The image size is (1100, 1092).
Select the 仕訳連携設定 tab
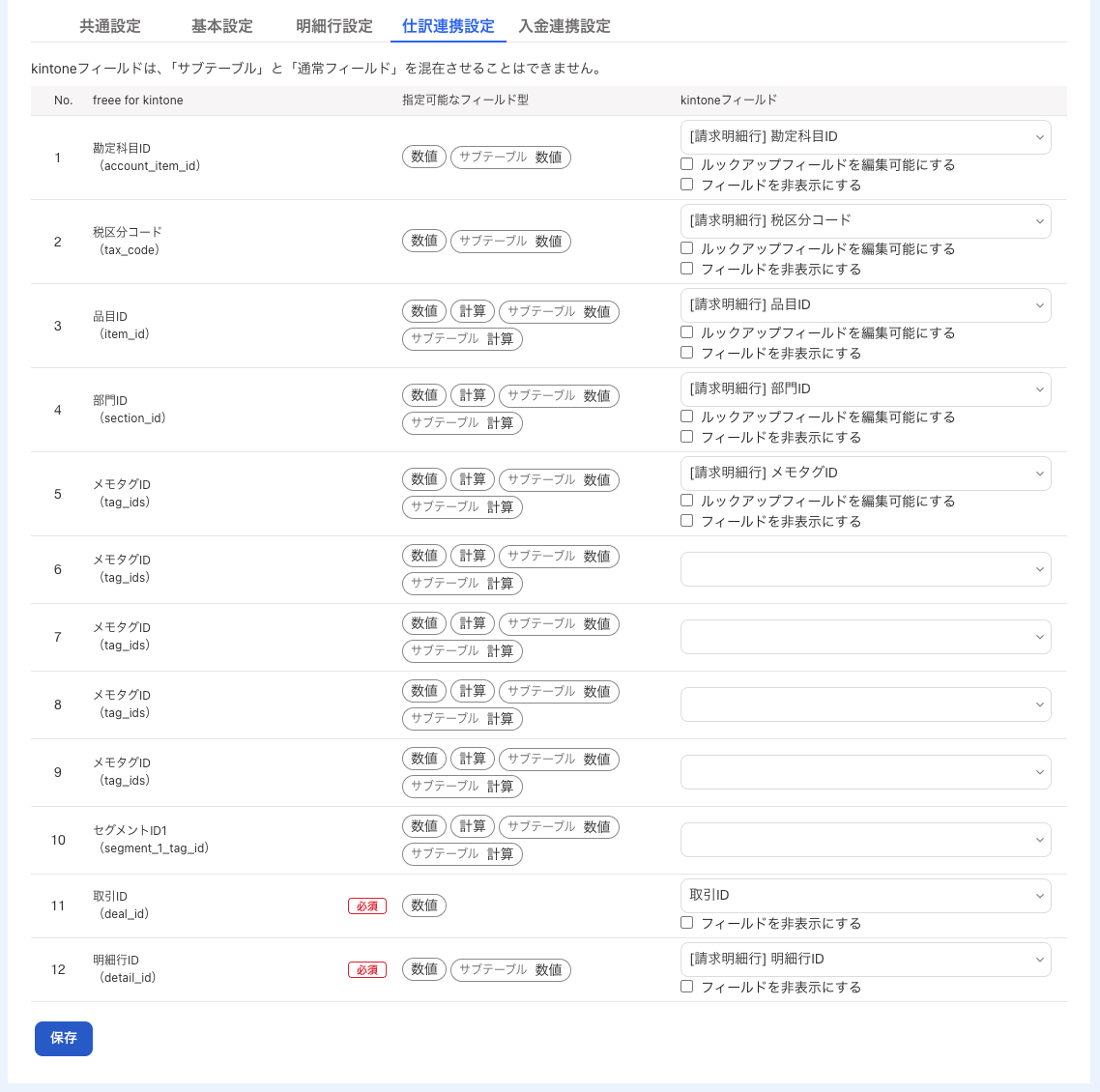click(449, 26)
